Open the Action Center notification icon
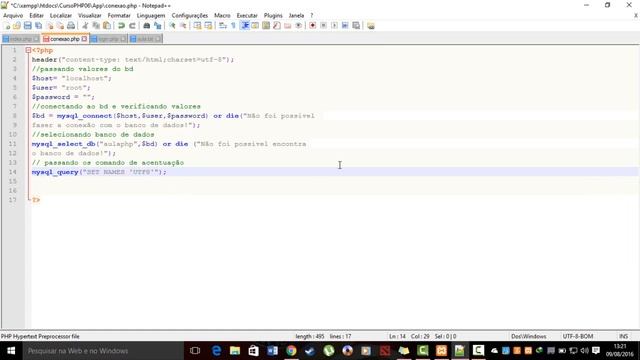This screenshot has height=360, width=640. click(x=596, y=351)
